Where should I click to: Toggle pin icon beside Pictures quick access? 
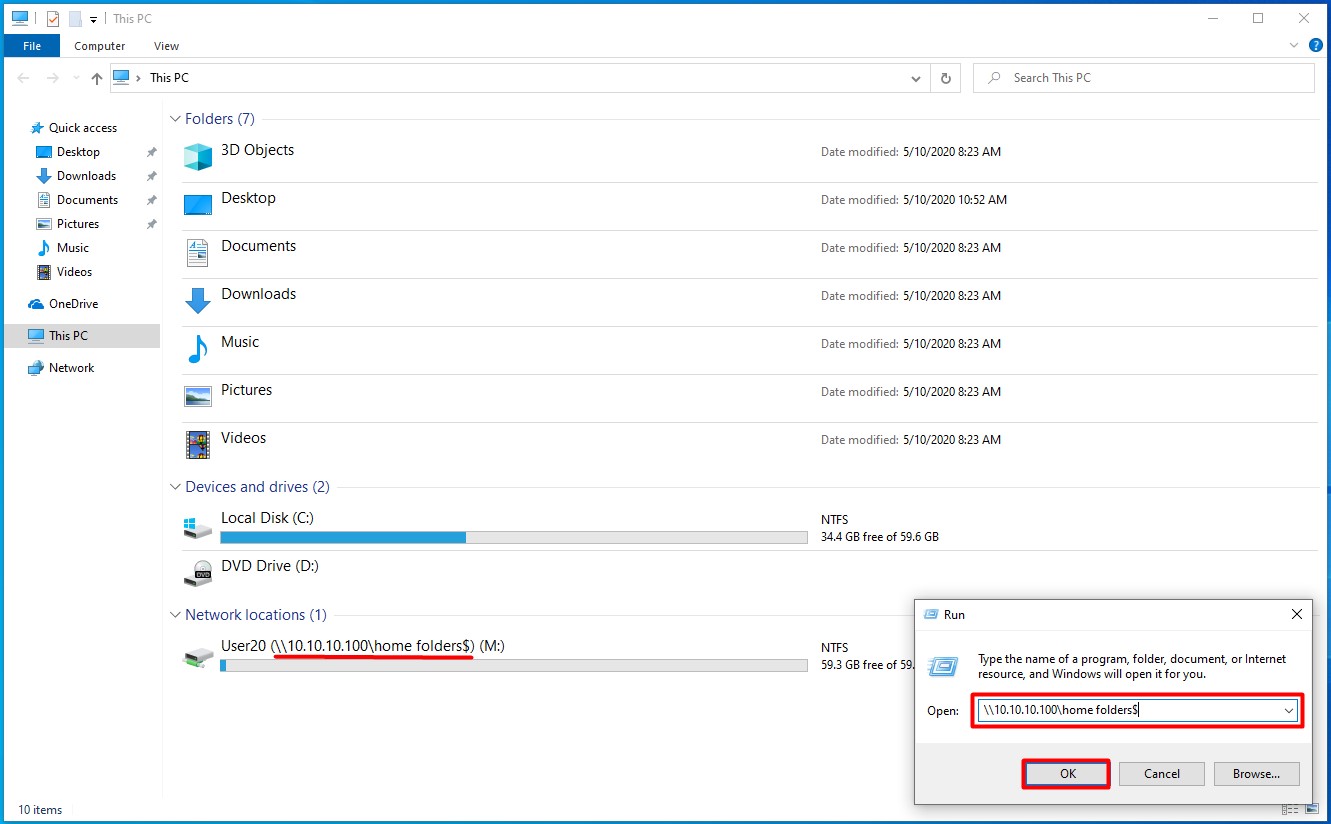coord(151,224)
